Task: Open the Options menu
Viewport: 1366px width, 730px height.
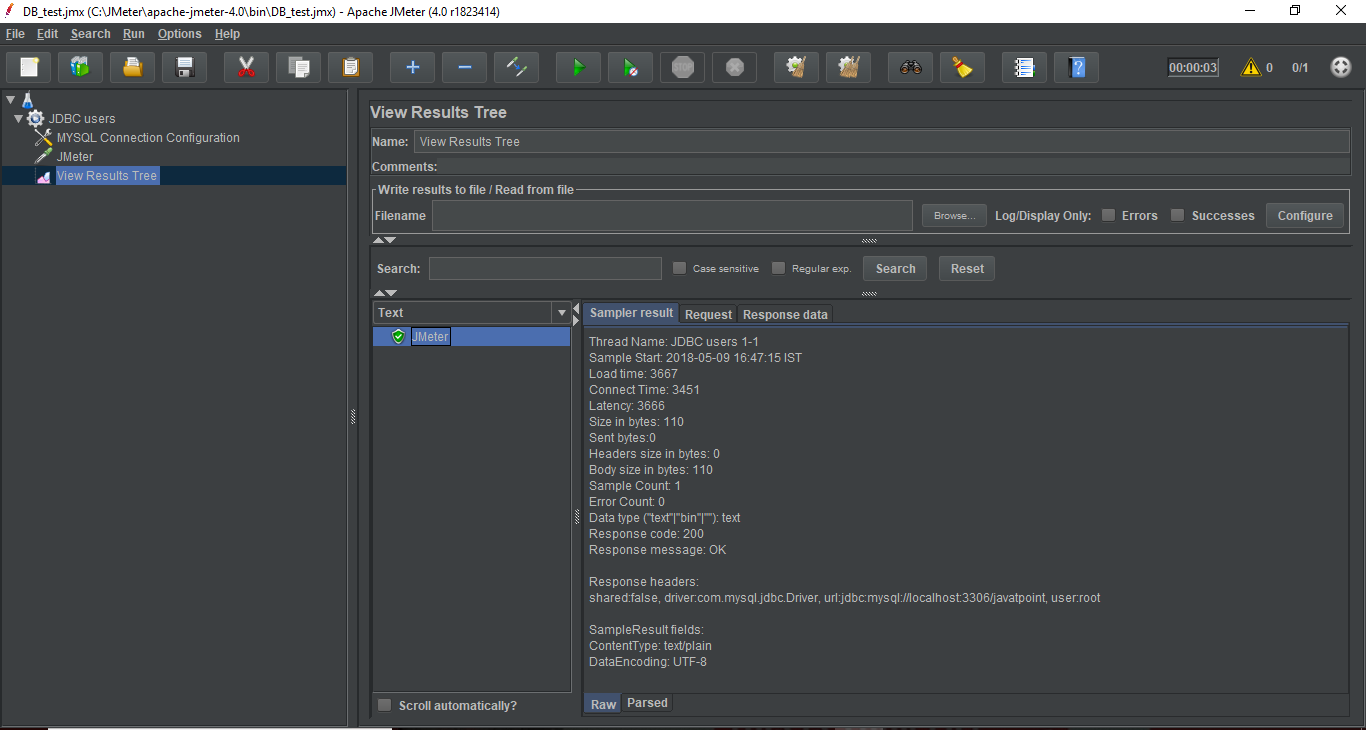Action: 180,34
